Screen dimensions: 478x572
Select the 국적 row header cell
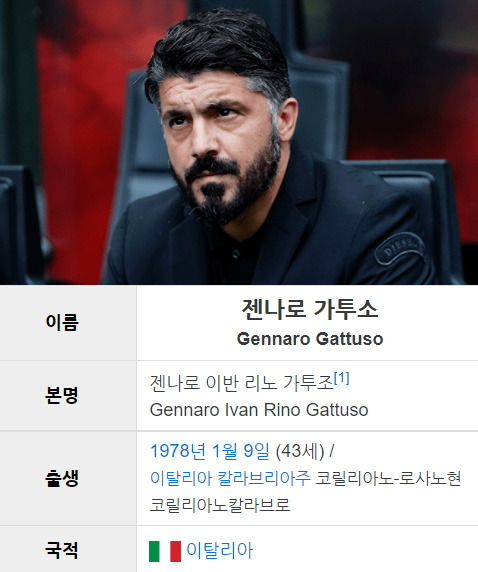[x=68, y=549]
